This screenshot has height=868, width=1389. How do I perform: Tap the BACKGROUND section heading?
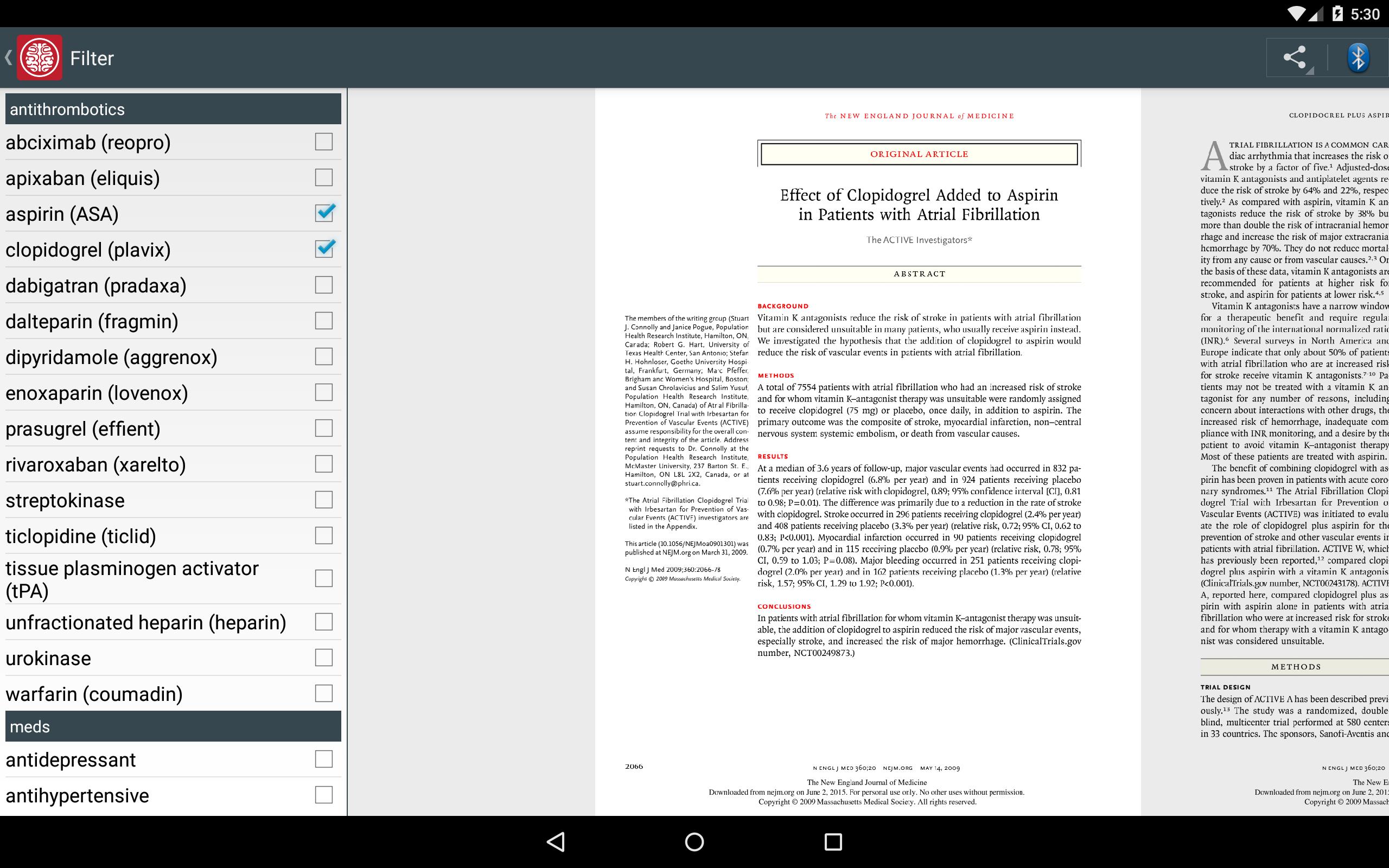pyautogui.click(x=783, y=306)
